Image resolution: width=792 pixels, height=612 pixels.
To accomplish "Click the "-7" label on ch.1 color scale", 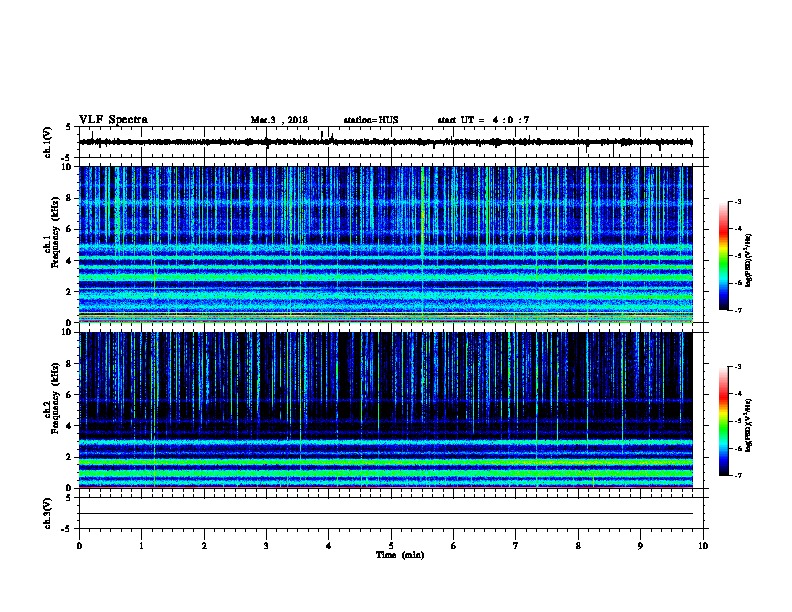I will [737, 311].
